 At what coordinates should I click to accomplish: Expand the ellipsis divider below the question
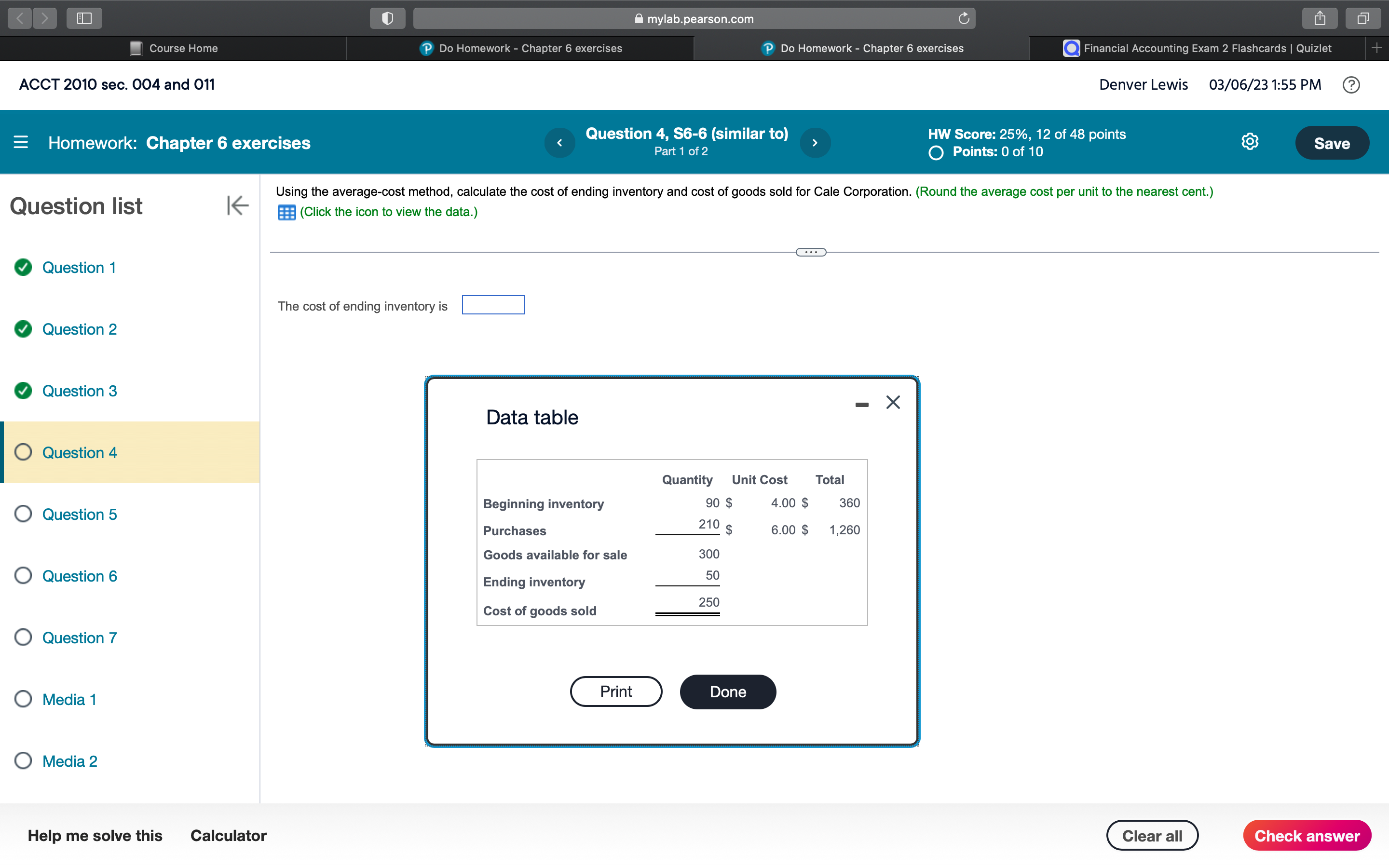pyautogui.click(x=810, y=251)
